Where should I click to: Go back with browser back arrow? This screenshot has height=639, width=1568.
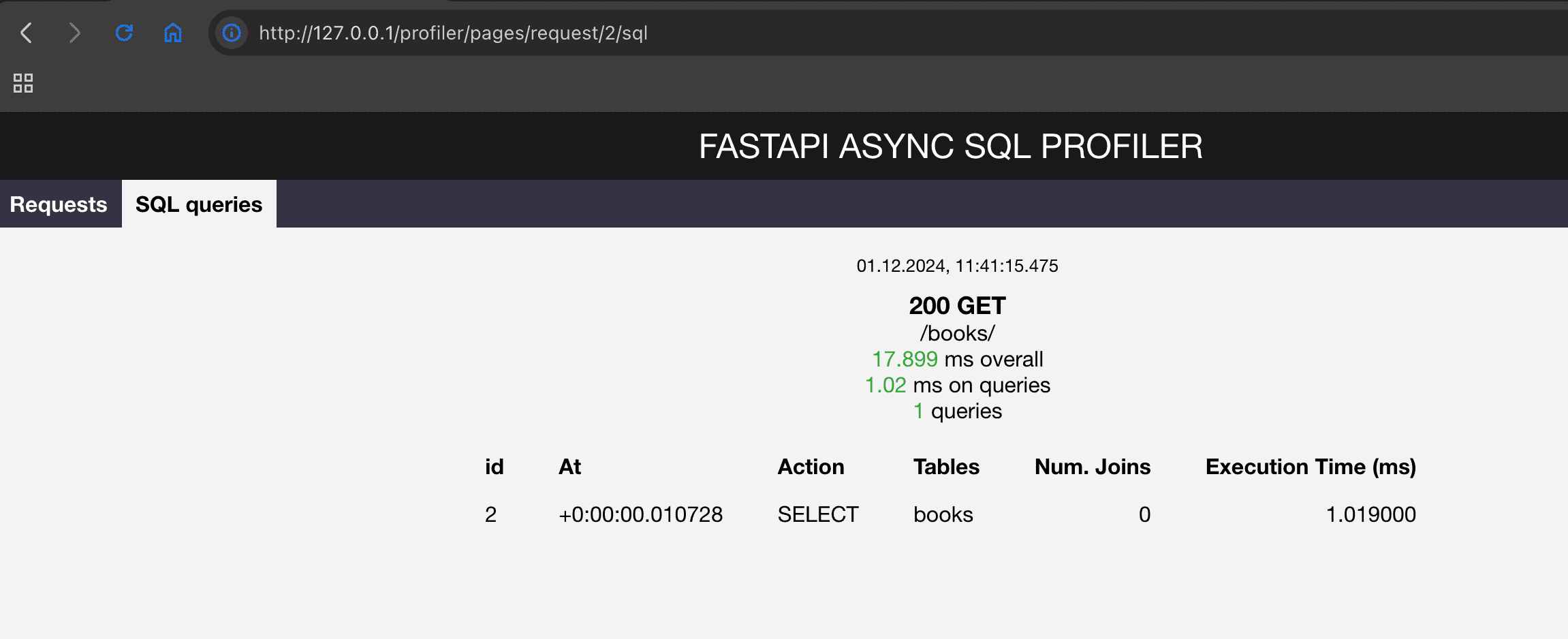[27, 33]
